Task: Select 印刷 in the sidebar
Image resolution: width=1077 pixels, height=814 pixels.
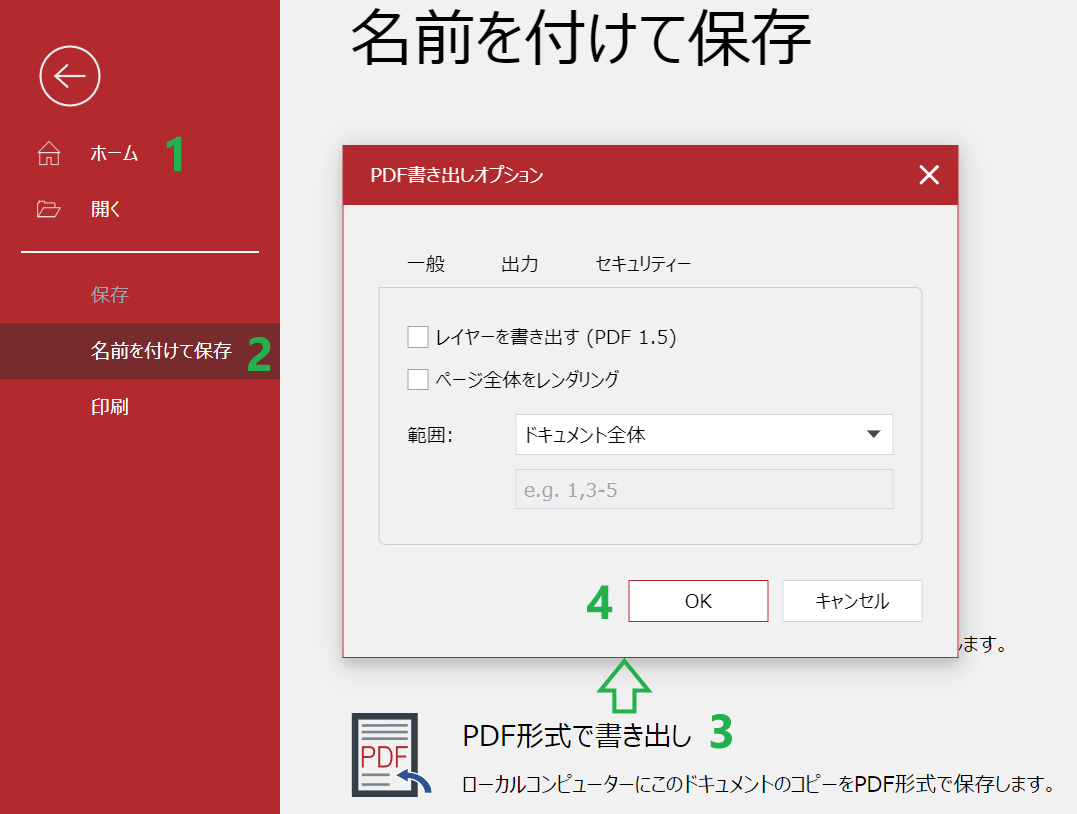Action: (x=110, y=407)
